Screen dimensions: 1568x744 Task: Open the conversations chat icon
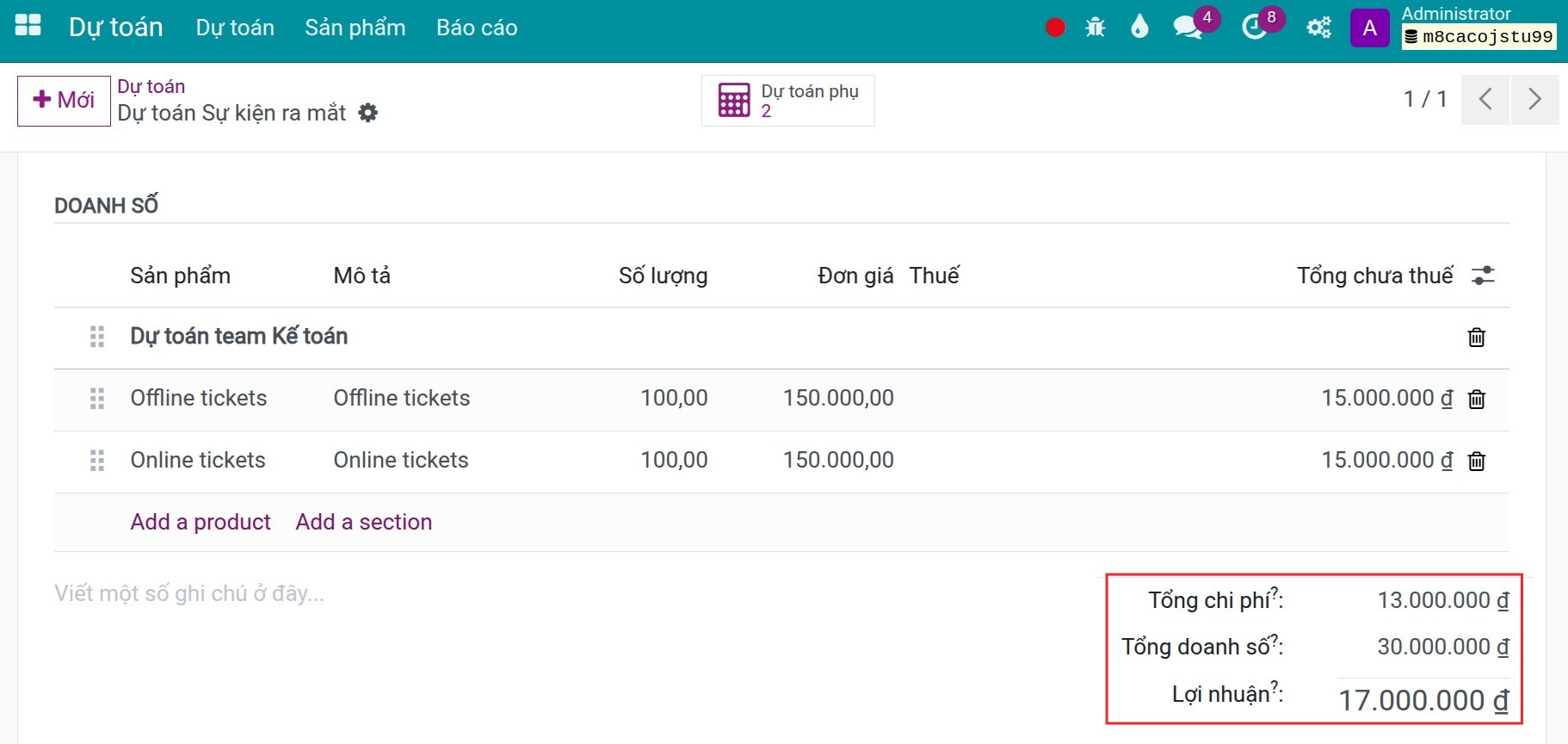point(1188,28)
